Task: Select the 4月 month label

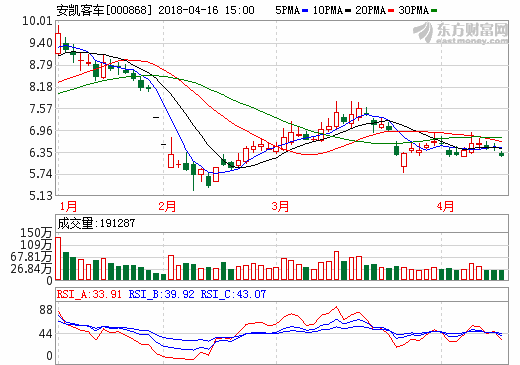Action: pyautogui.click(x=445, y=206)
